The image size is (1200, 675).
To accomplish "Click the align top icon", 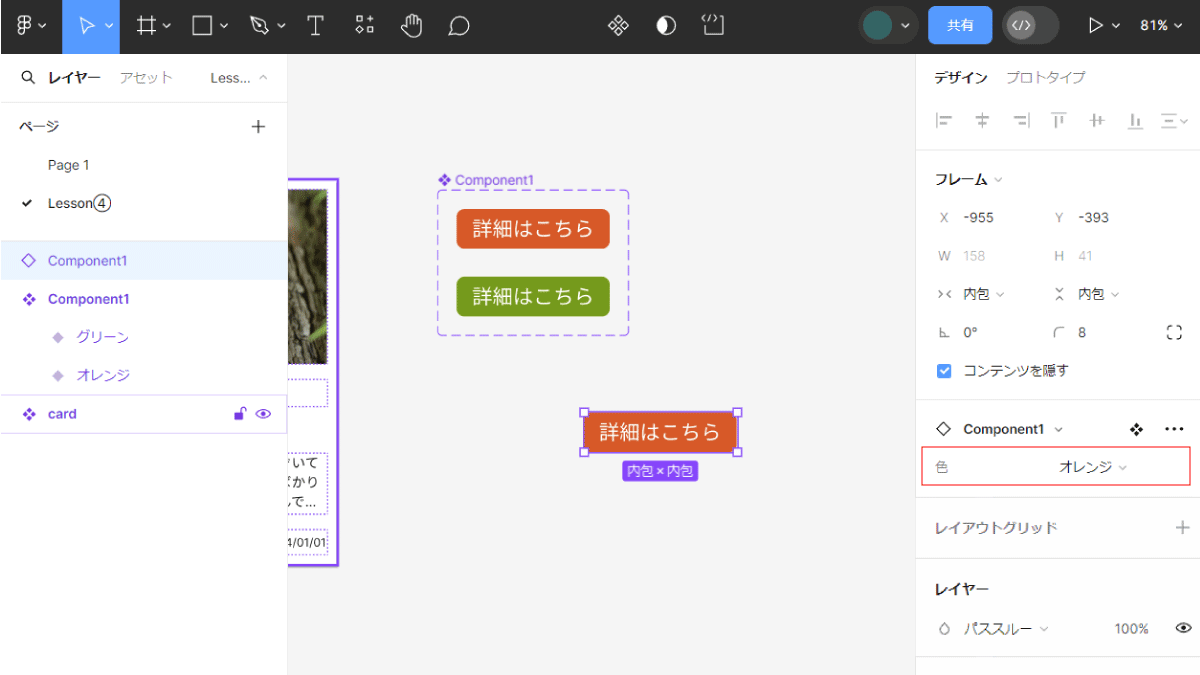I will 1058,121.
